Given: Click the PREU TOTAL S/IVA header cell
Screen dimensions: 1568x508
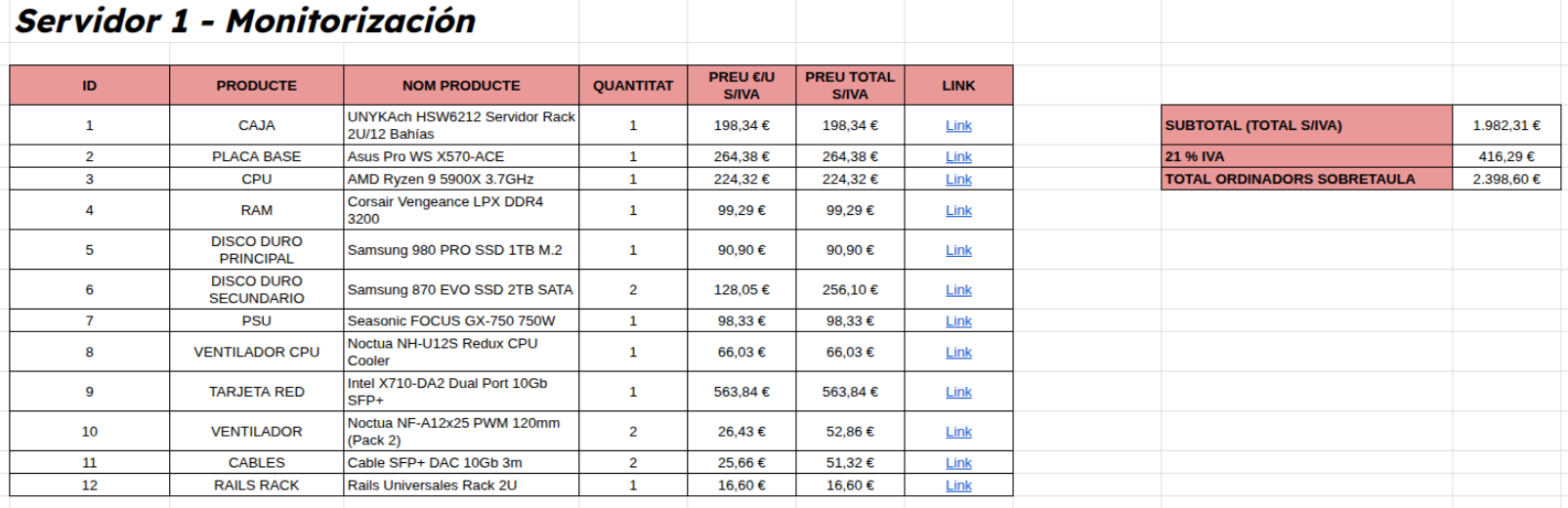Looking at the screenshot, I should coord(850,86).
